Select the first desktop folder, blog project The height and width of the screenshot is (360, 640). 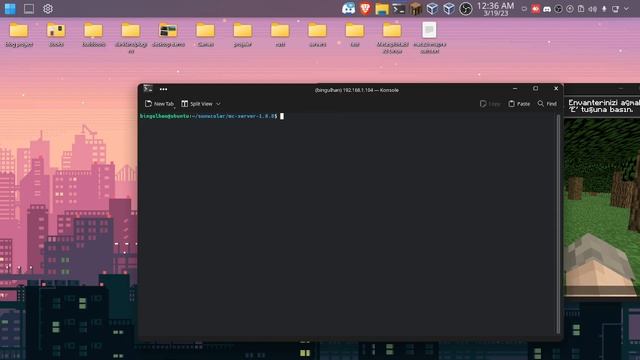click(19, 35)
